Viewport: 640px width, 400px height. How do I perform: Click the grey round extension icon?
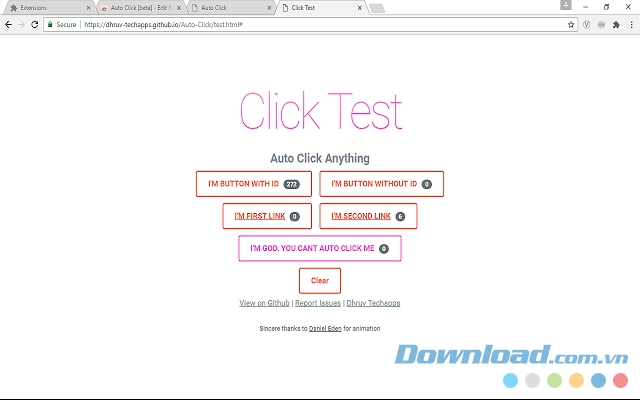pos(601,25)
